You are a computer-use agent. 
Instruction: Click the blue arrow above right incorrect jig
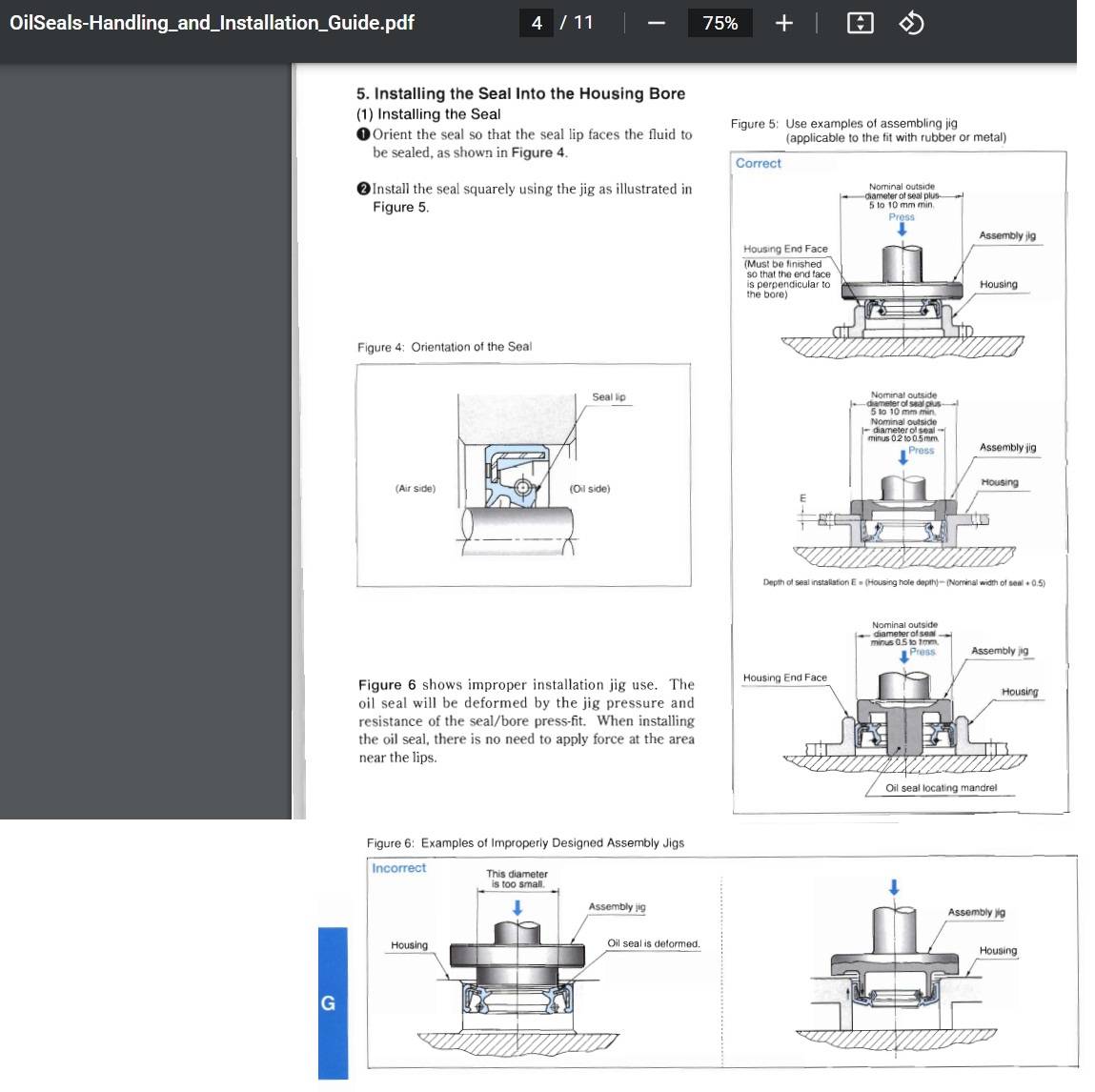click(893, 888)
